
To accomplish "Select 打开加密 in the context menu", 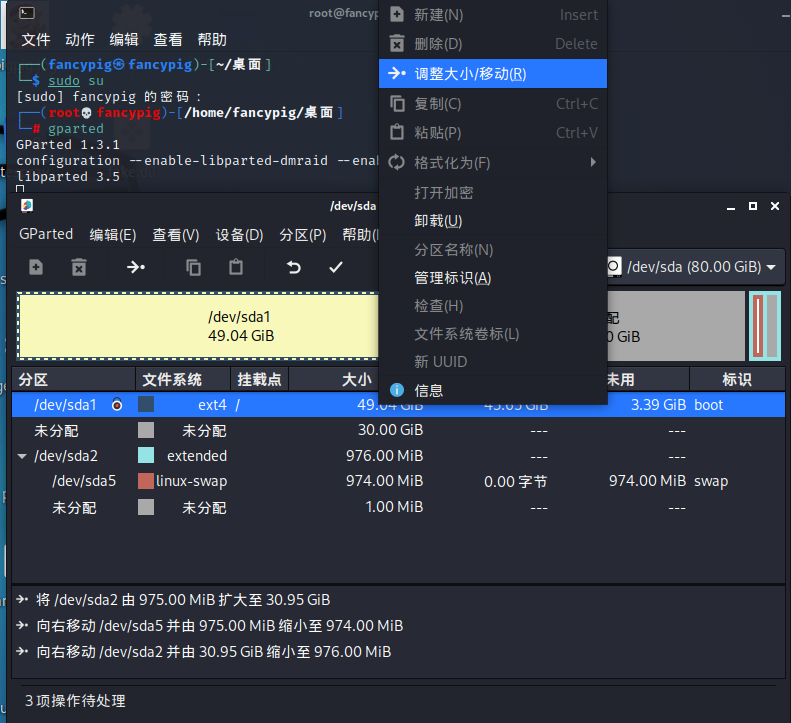I will tap(493, 192).
